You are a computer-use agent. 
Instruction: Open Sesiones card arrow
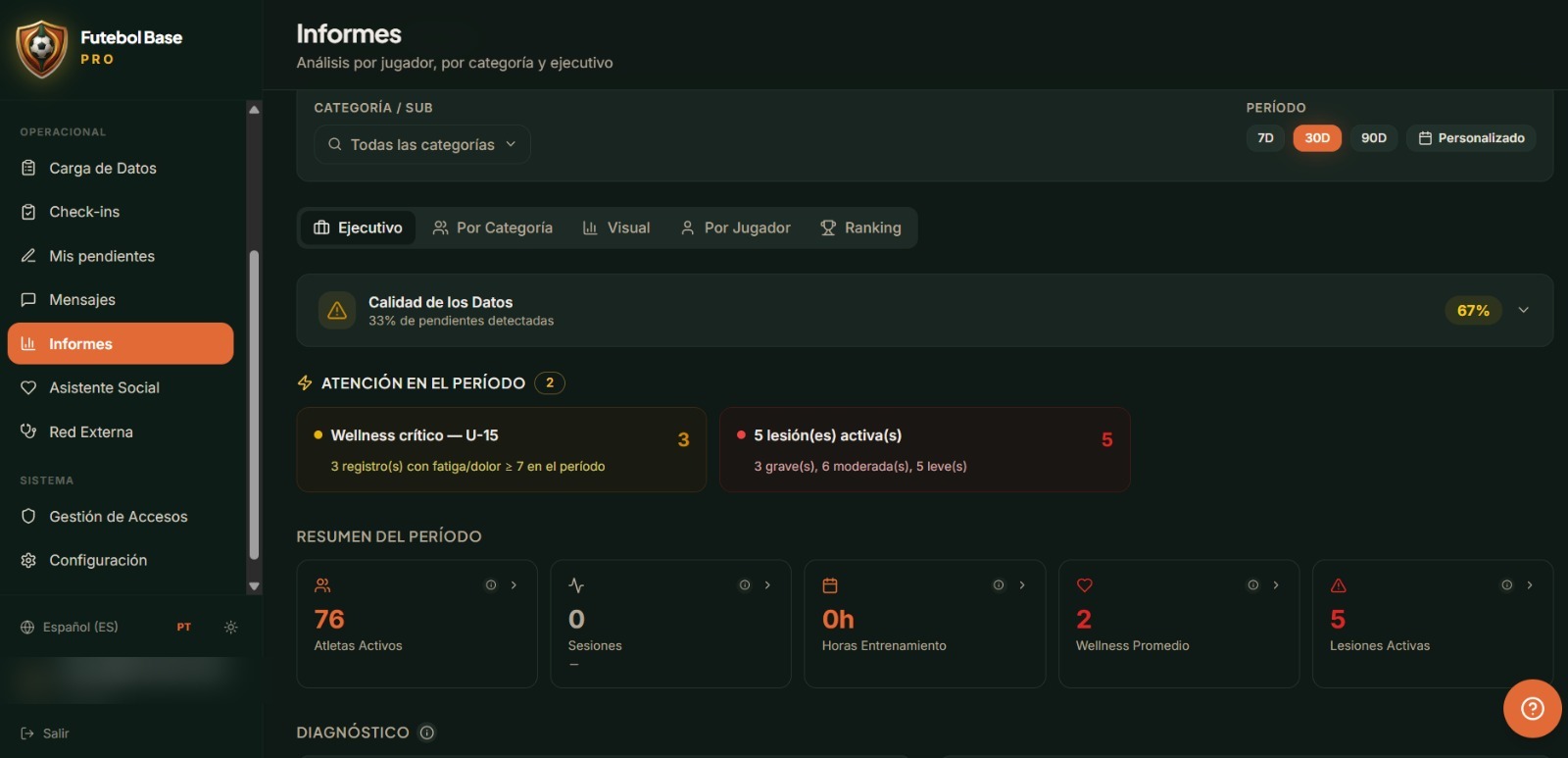tap(767, 585)
